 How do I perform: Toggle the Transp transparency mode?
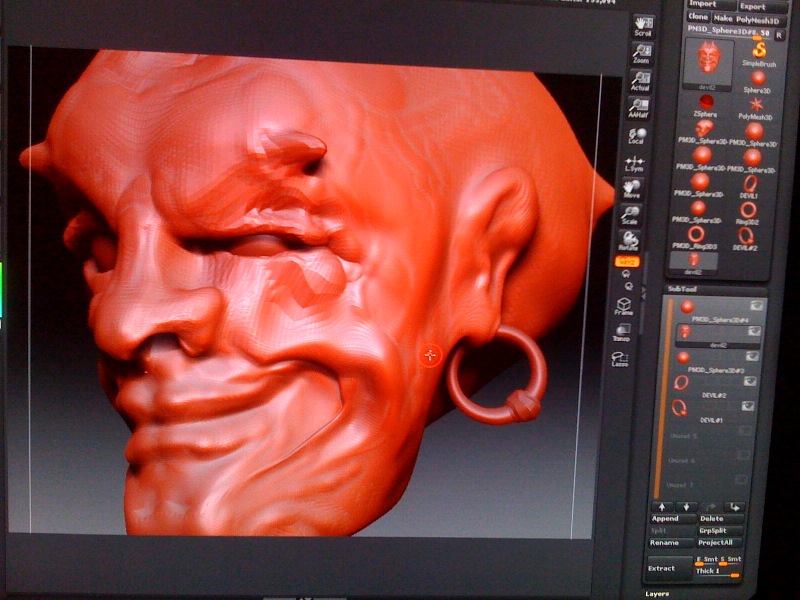622,334
